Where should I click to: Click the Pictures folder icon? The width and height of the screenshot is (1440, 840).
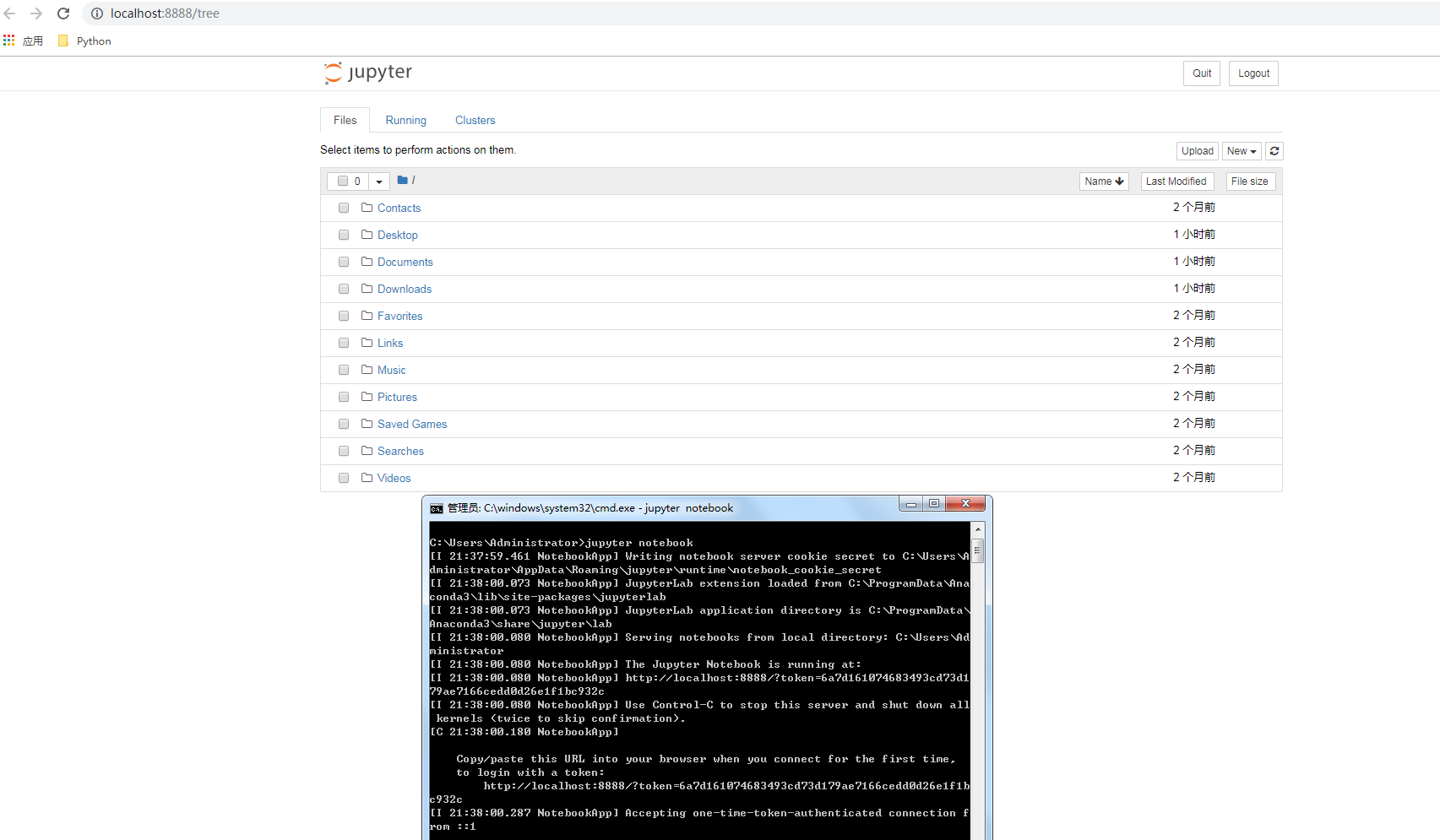click(367, 397)
